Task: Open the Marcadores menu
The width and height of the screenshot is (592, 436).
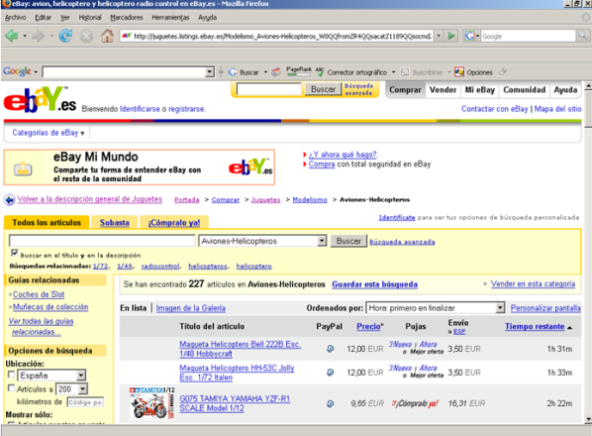Action: click(126, 17)
